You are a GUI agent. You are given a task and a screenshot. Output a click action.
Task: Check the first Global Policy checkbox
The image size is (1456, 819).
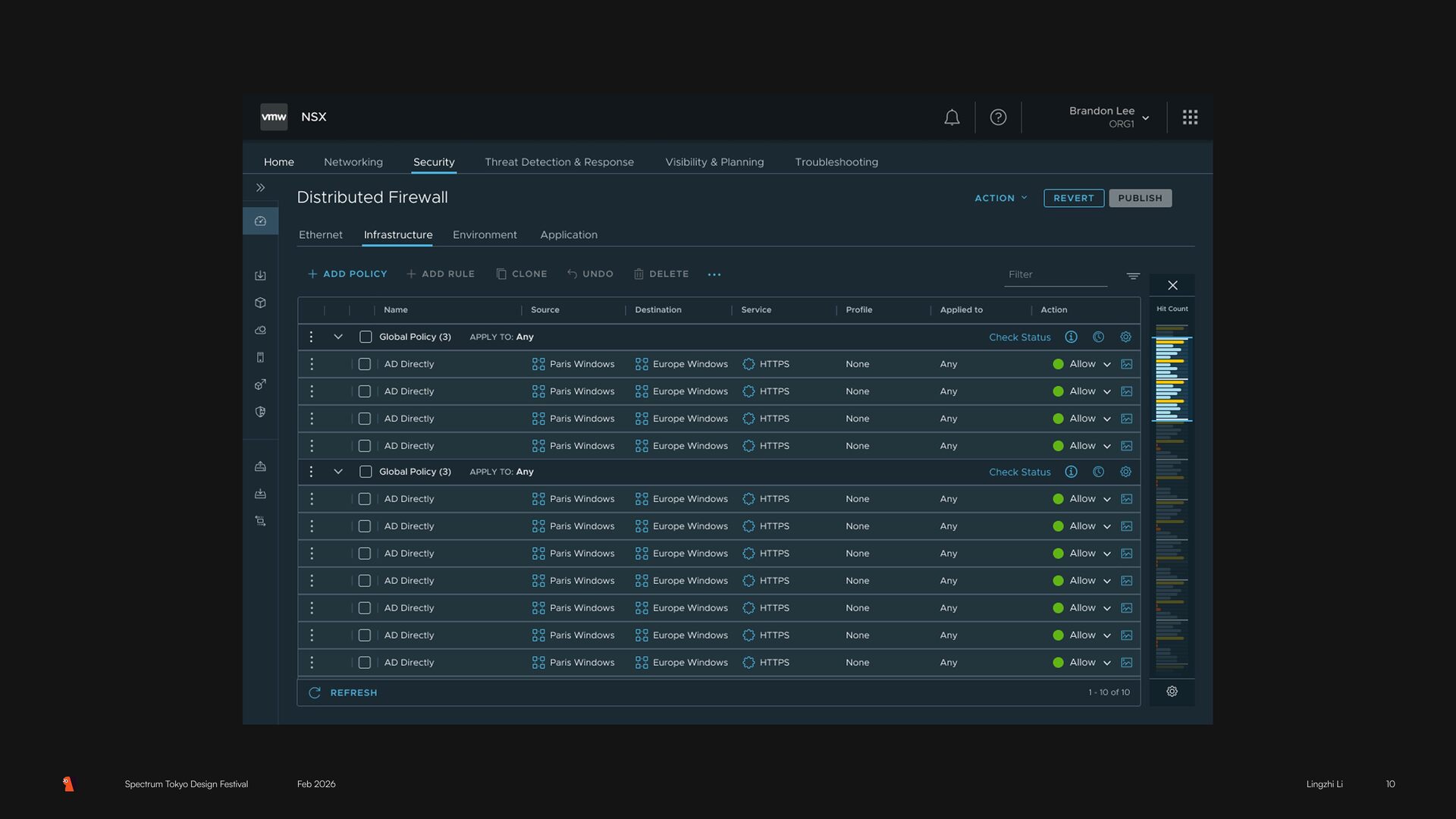(x=366, y=337)
